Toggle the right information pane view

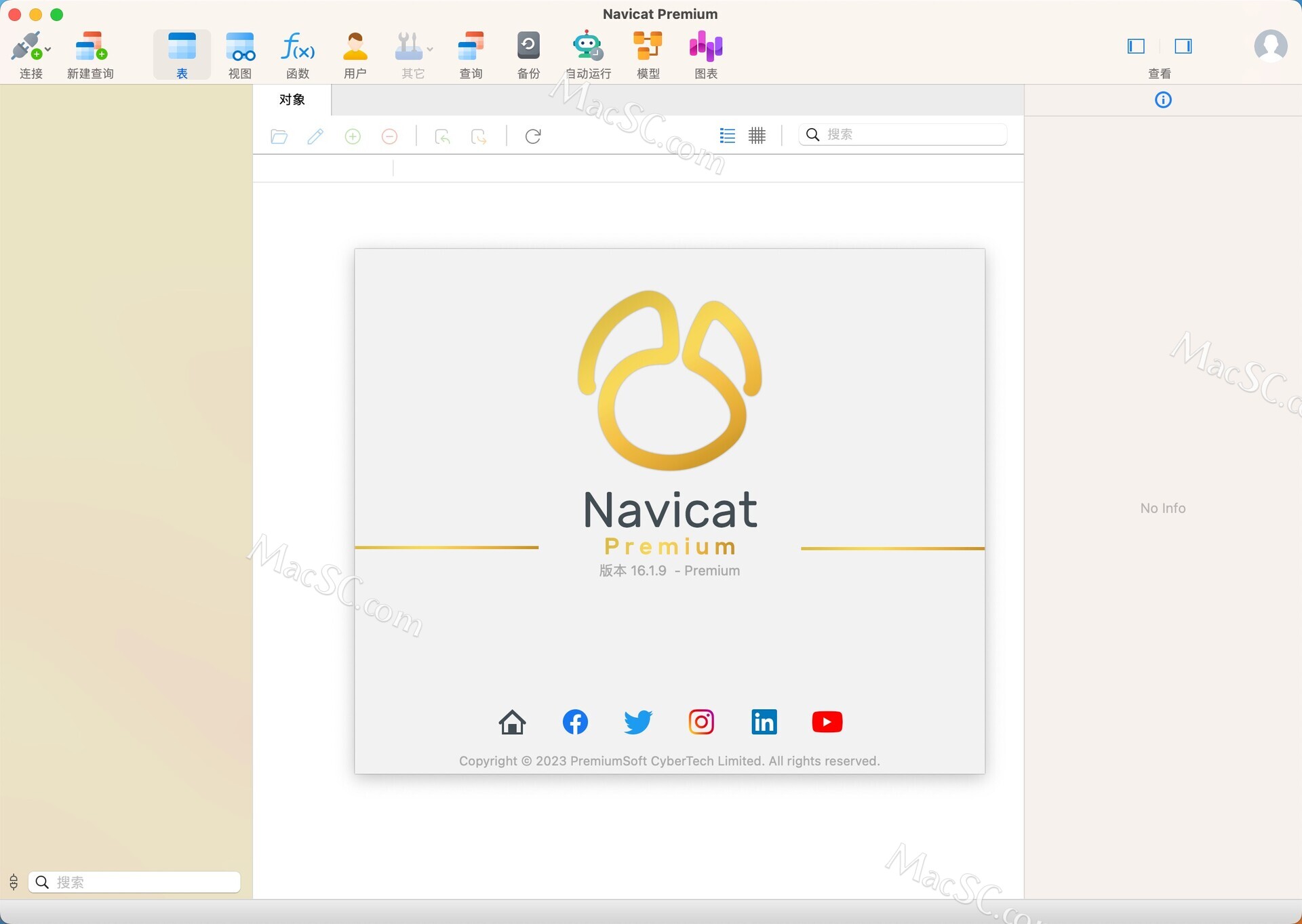click(x=1183, y=46)
